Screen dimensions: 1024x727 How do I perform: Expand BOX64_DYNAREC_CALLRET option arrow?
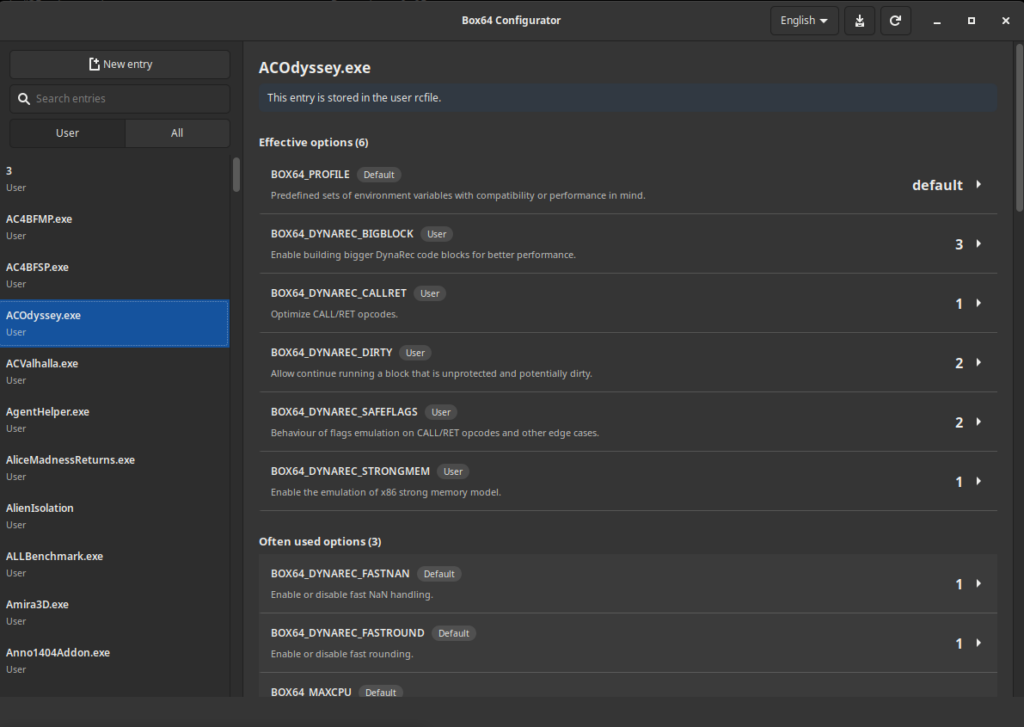point(978,303)
